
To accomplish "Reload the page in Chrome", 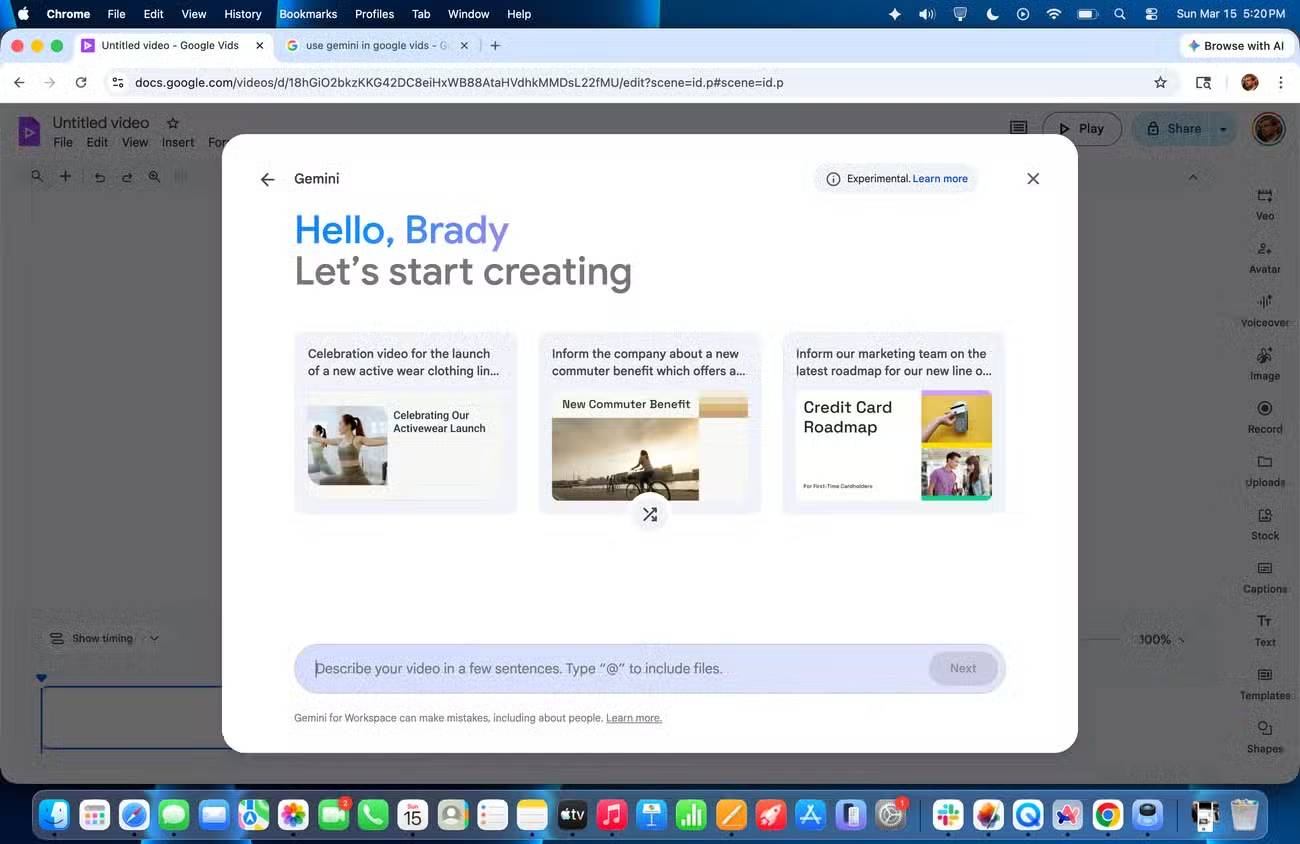I will click(81, 83).
